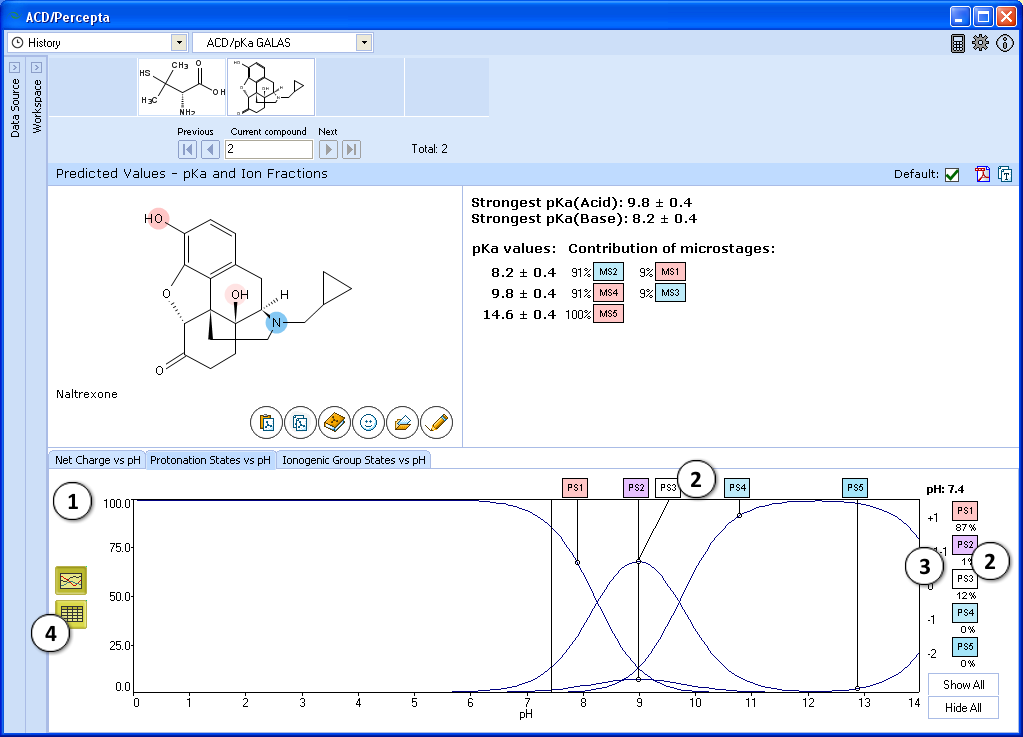Click the highlighted OH group in structure

(237, 294)
